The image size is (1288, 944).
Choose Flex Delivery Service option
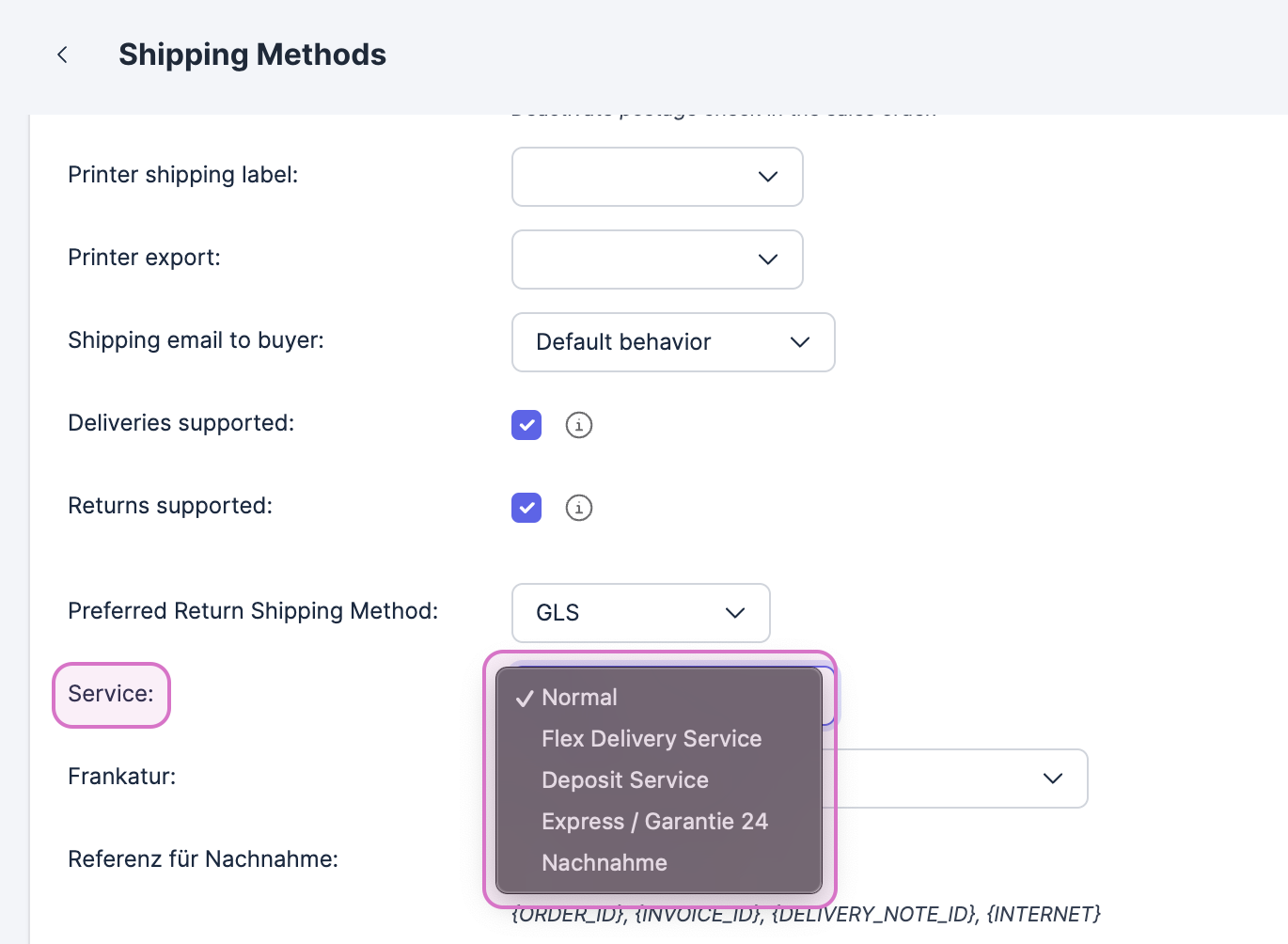point(652,739)
